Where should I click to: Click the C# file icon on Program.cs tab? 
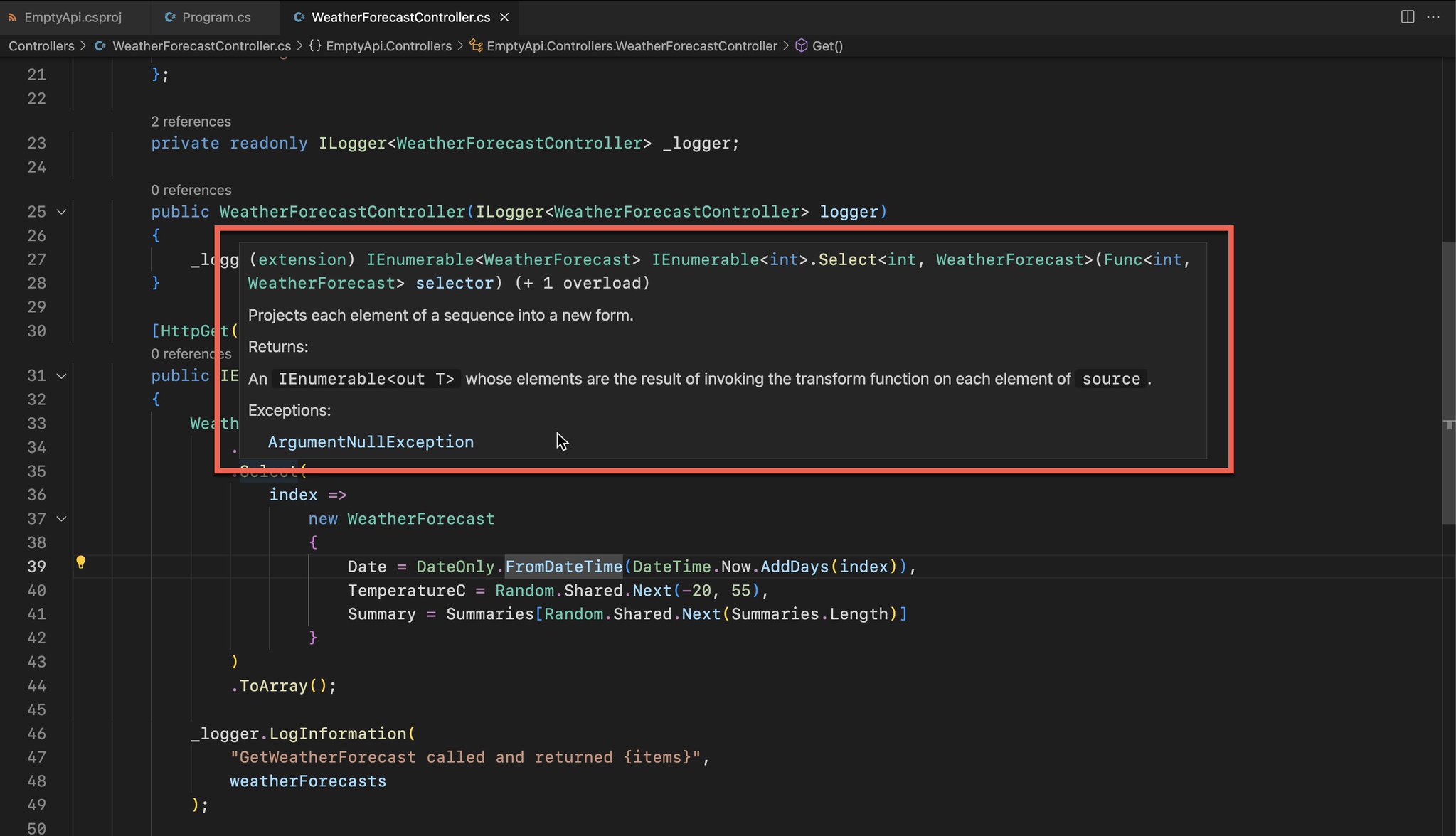[170, 17]
